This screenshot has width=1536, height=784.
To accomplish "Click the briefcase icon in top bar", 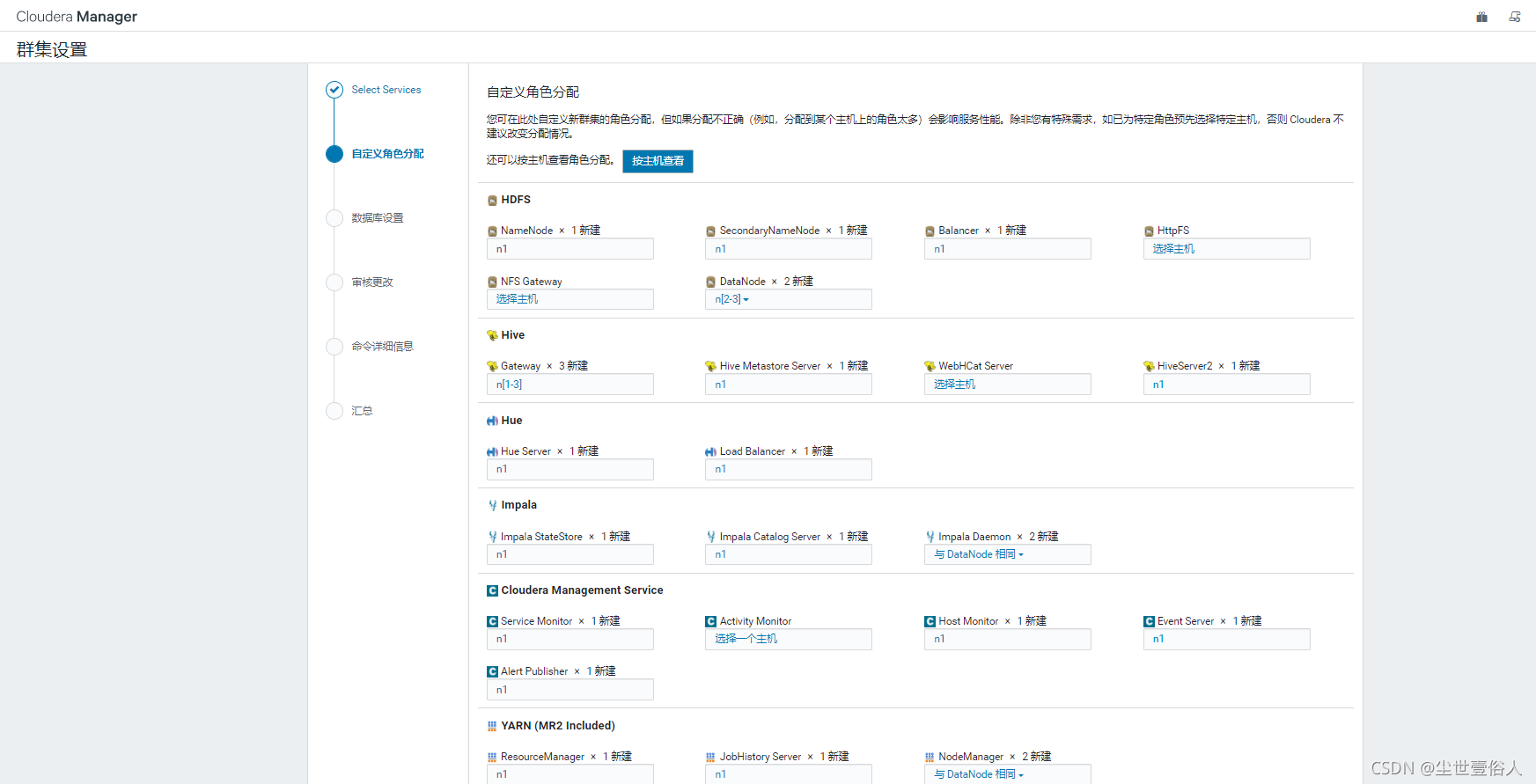I will point(1482,17).
